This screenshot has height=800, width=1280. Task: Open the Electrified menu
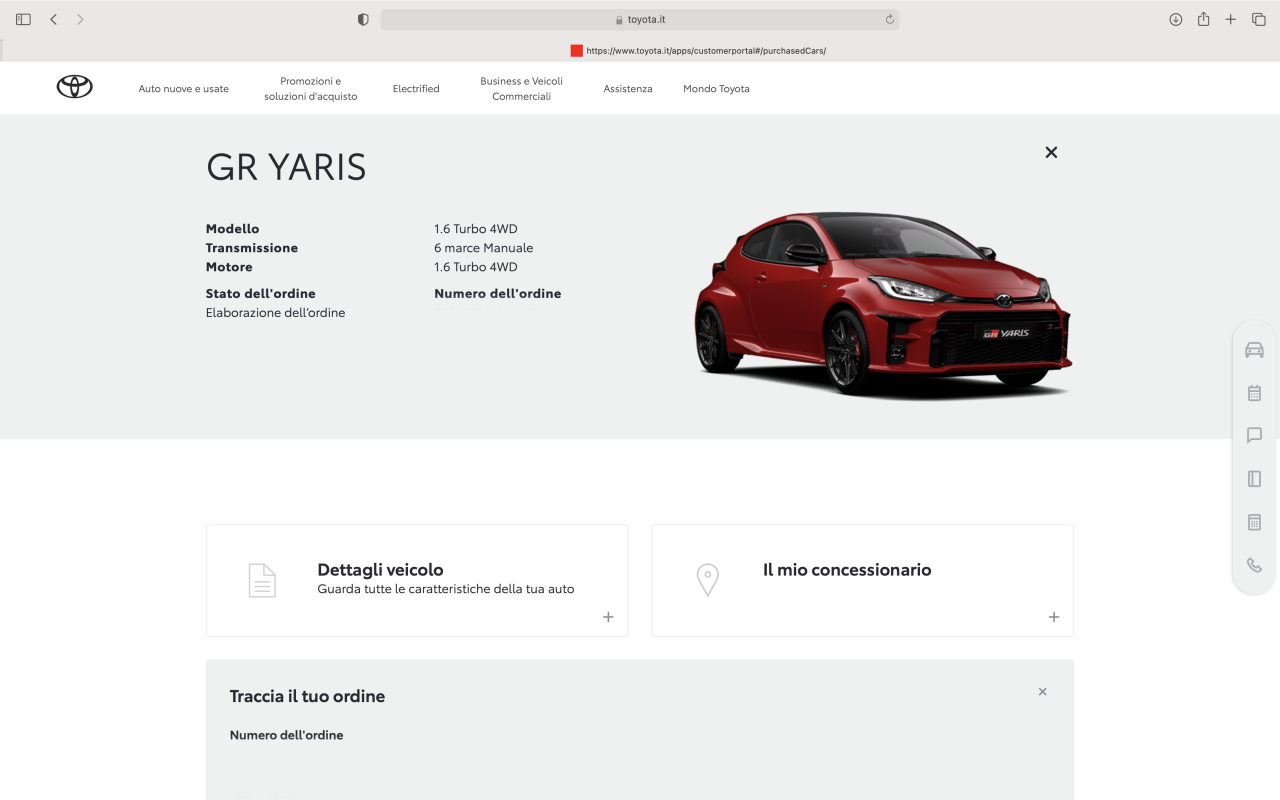tap(416, 89)
